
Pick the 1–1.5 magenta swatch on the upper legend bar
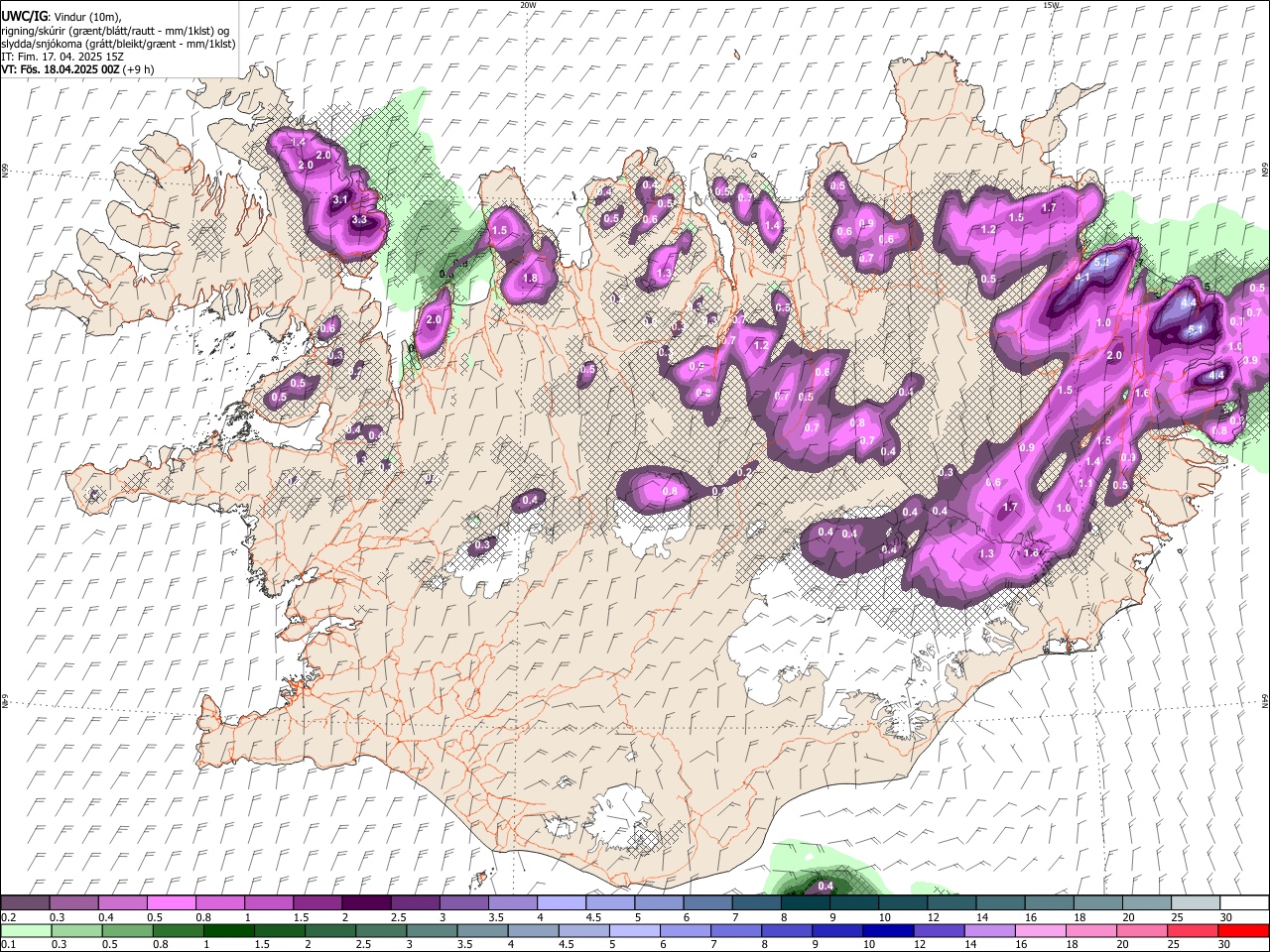coord(269,902)
